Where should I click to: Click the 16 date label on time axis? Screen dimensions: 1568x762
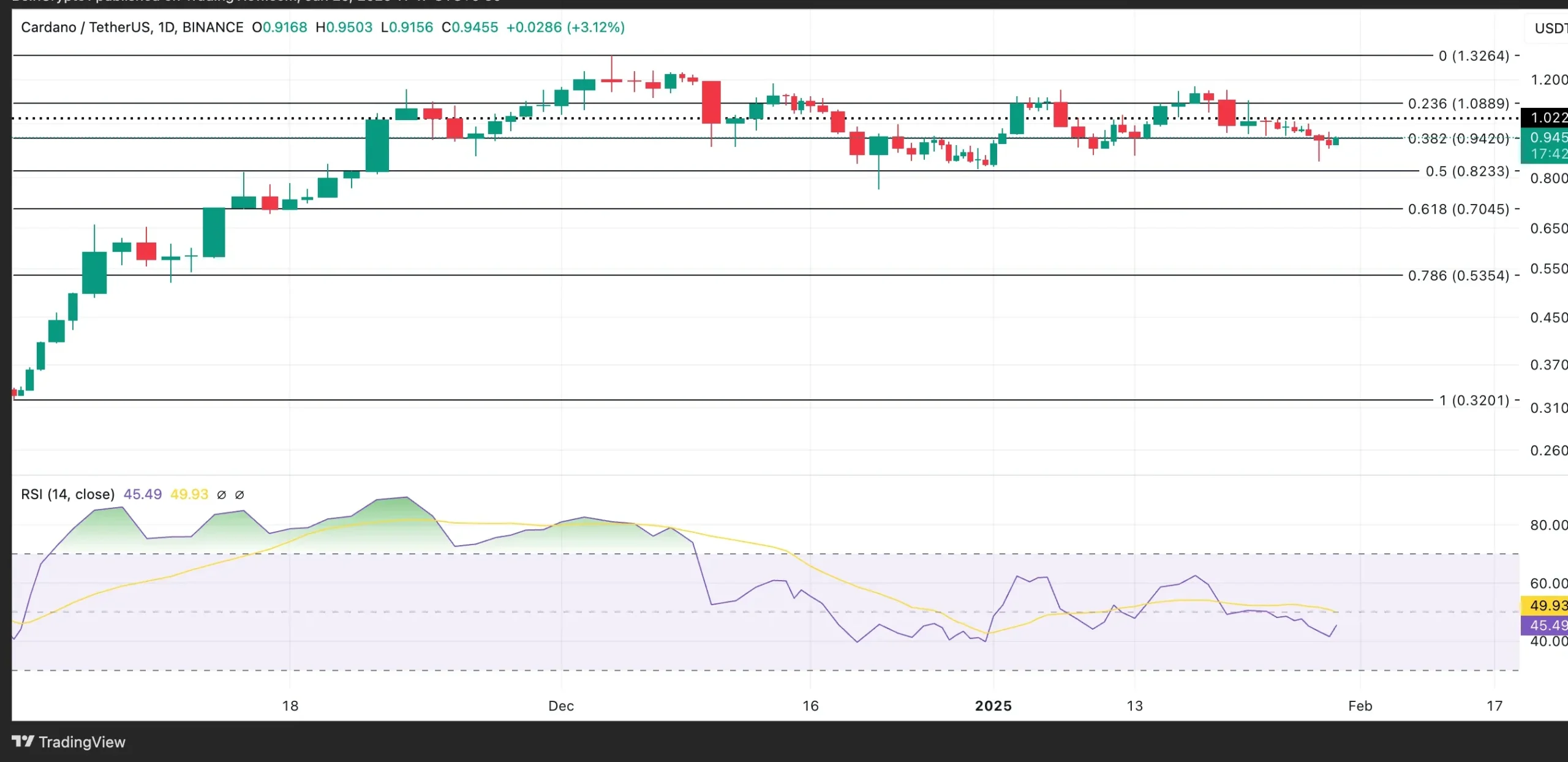click(810, 706)
